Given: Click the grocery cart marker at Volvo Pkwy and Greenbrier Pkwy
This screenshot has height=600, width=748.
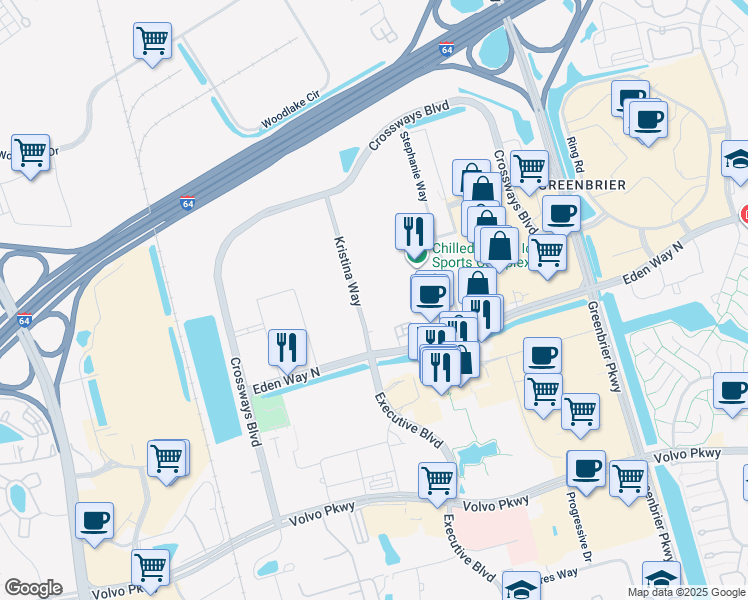Looking at the screenshot, I should (x=629, y=479).
